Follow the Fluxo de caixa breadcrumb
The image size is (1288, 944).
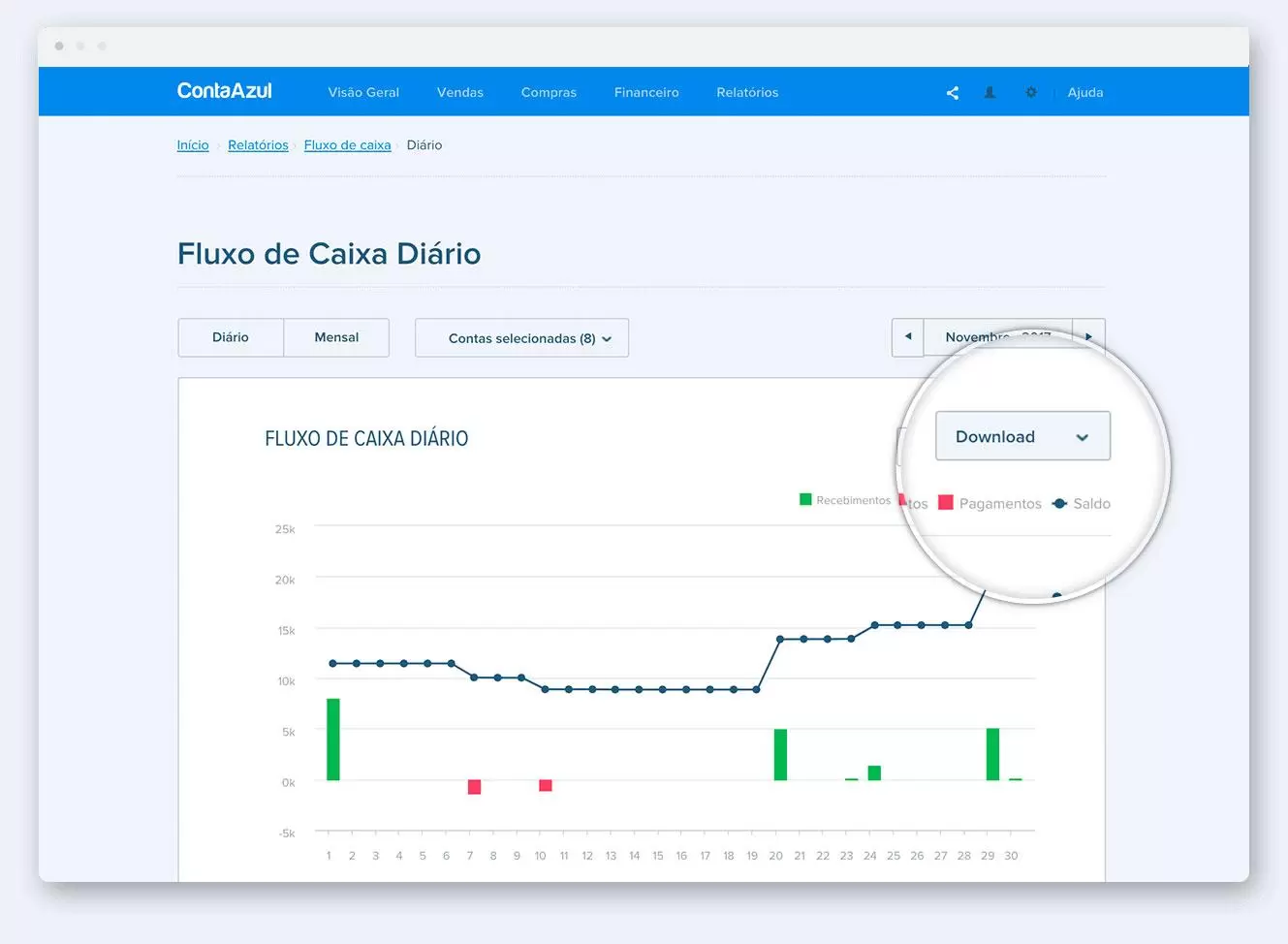(x=347, y=145)
